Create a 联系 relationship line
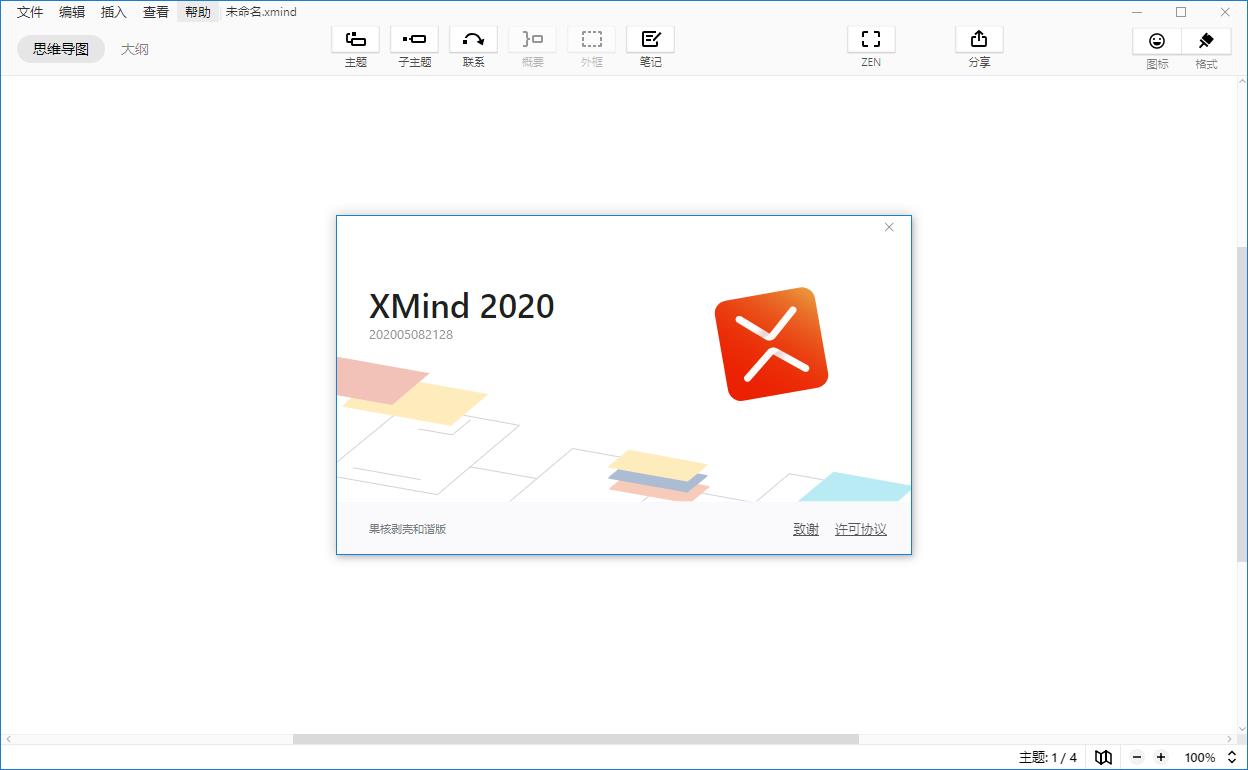The image size is (1248, 770). (x=473, y=45)
